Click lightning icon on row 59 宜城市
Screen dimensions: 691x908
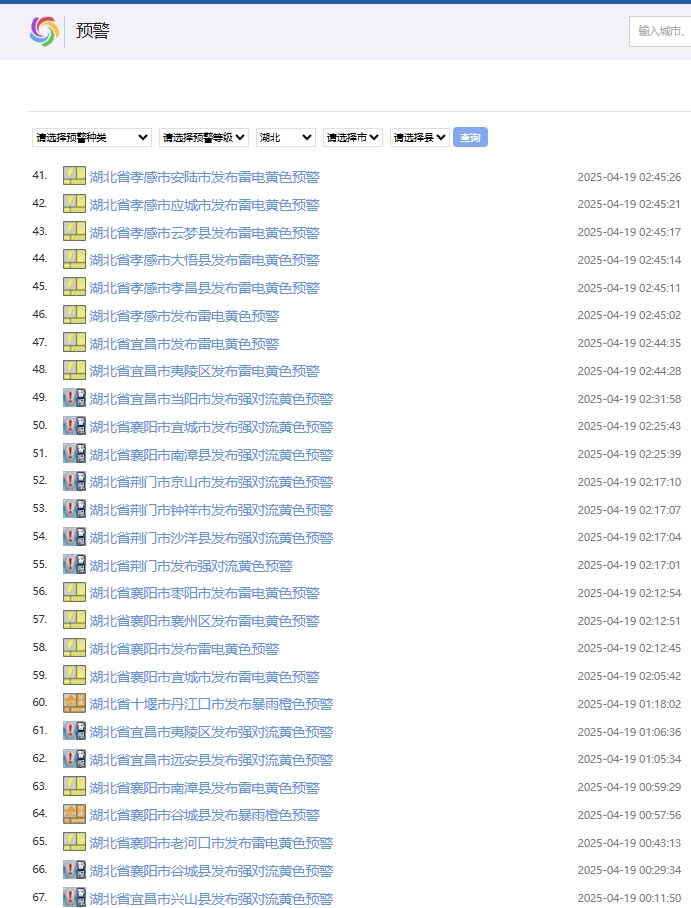(x=74, y=676)
